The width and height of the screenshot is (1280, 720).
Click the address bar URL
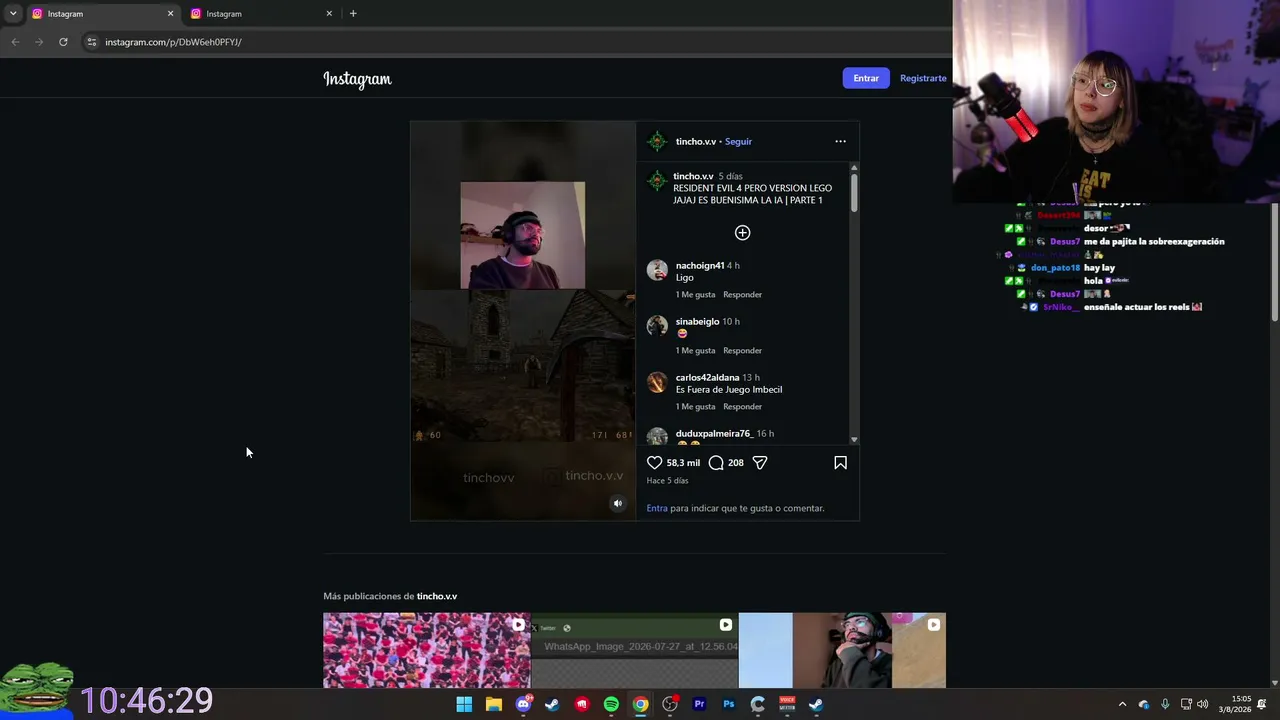[174, 42]
